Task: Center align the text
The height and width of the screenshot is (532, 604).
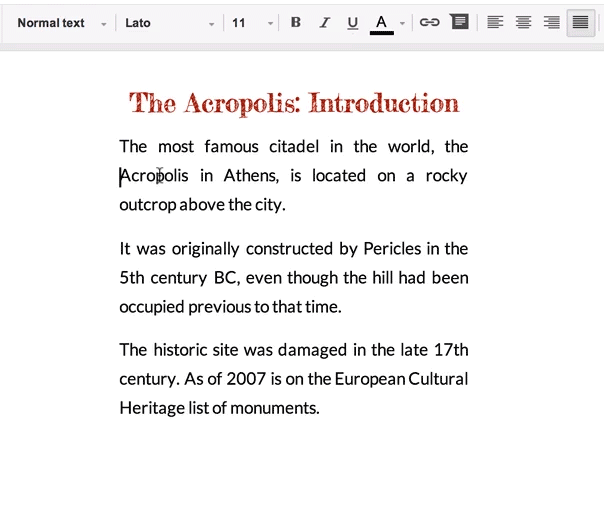Action: point(523,22)
